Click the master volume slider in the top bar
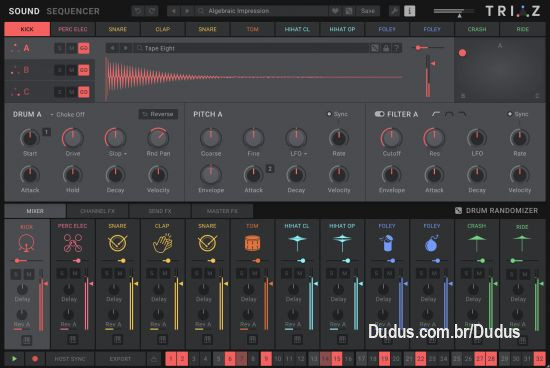 pos(453,12)
